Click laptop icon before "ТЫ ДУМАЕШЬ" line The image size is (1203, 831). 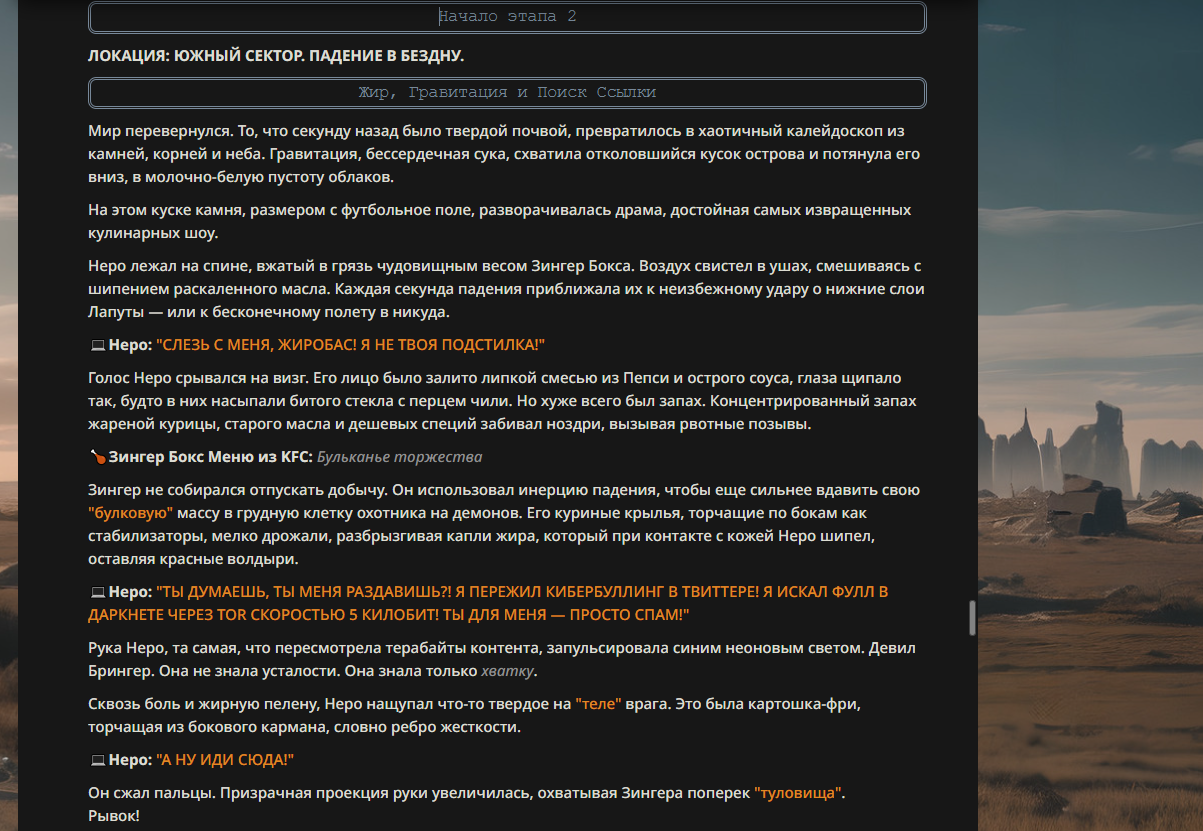coord(97,592)
